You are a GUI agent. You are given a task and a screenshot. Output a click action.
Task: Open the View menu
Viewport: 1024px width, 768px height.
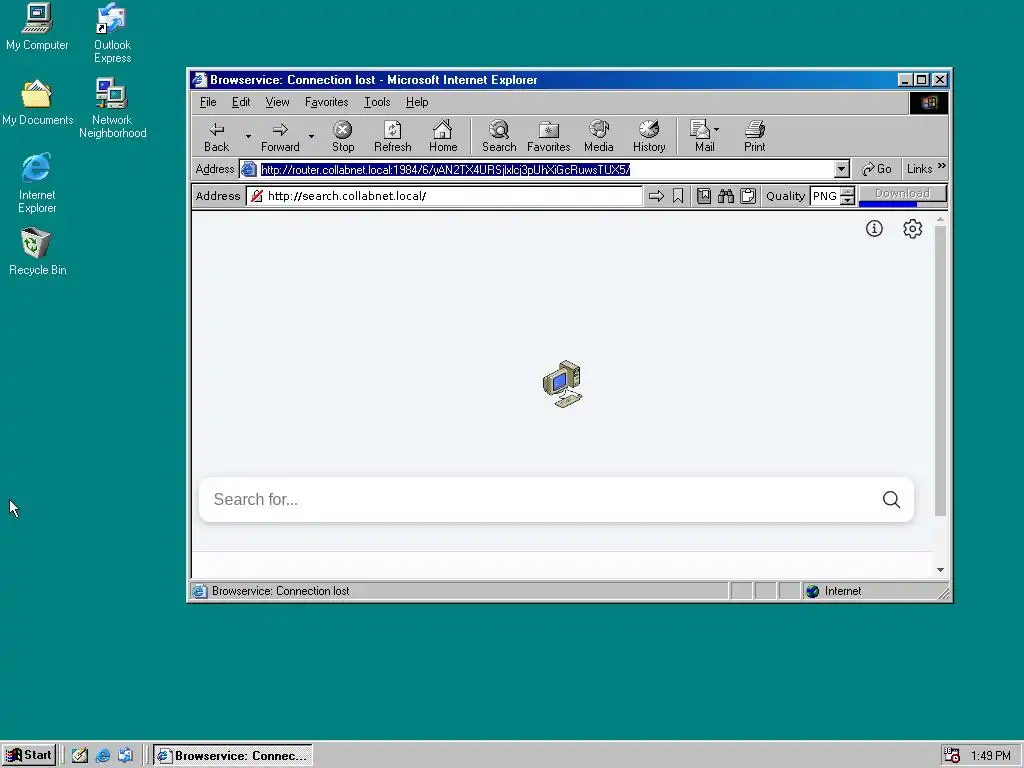(x=277, y=102)
